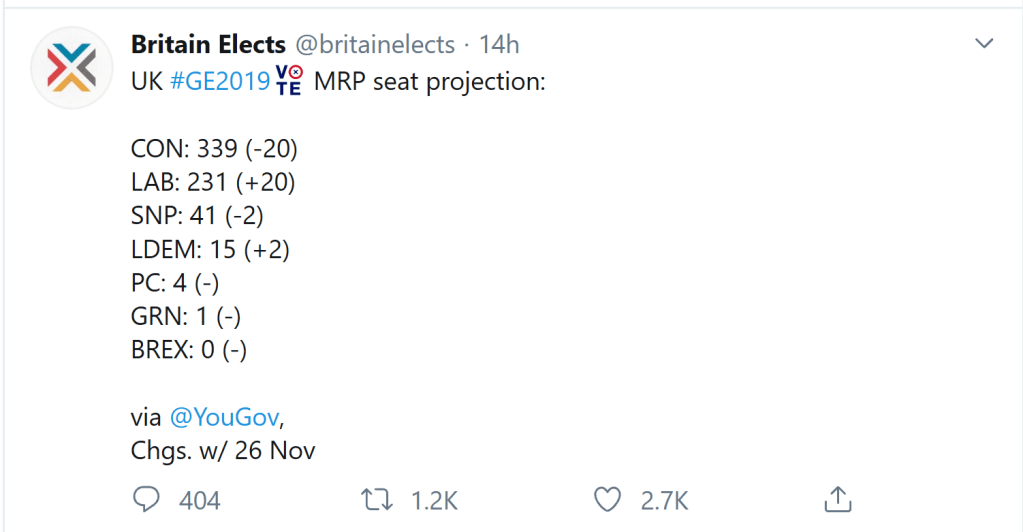The image size is (1023, 532).
Task: Click the 14h tweet timestamp
Action: point(499,45)
